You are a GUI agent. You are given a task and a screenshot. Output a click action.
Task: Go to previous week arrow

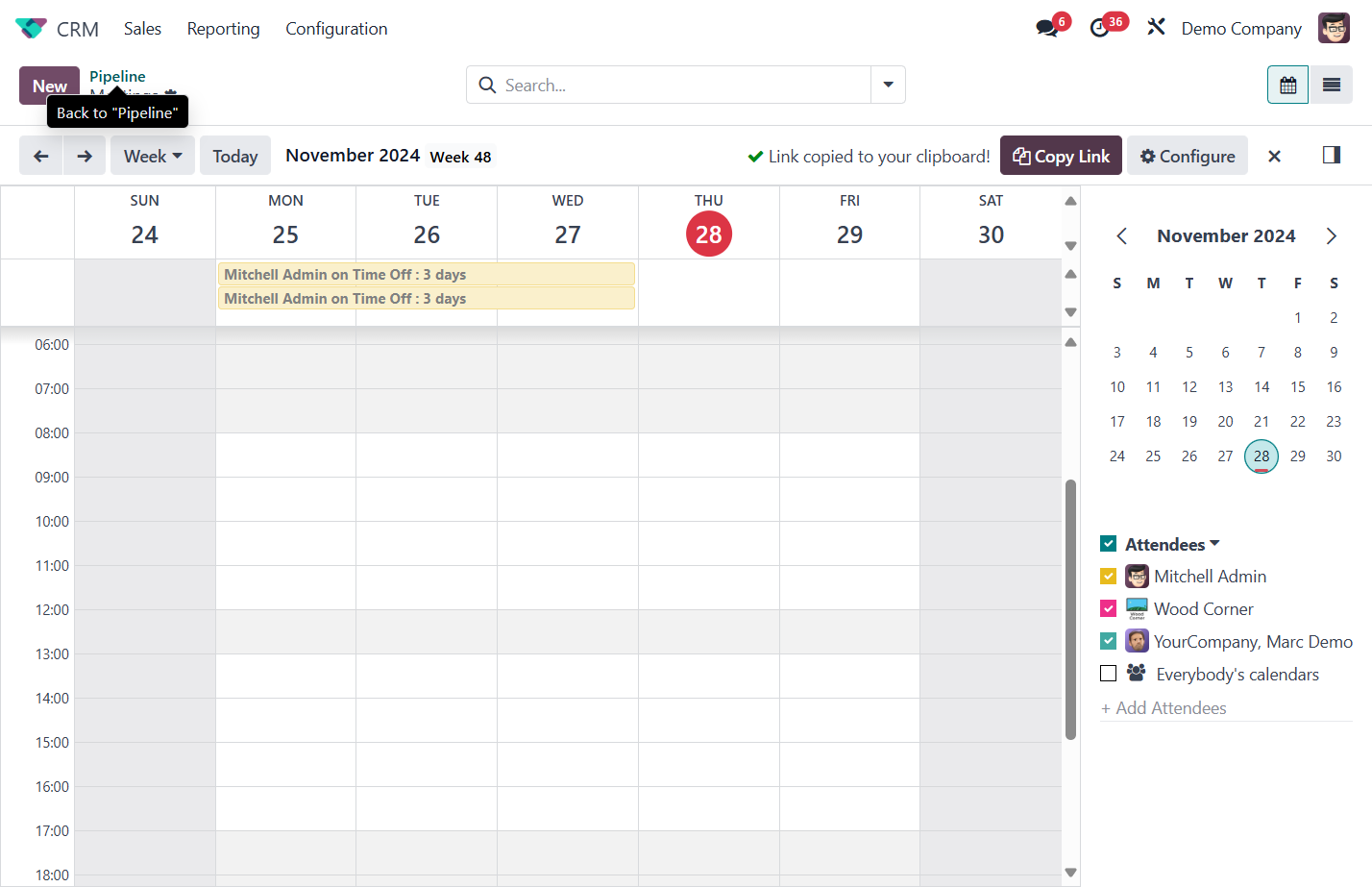coord(41,156)
